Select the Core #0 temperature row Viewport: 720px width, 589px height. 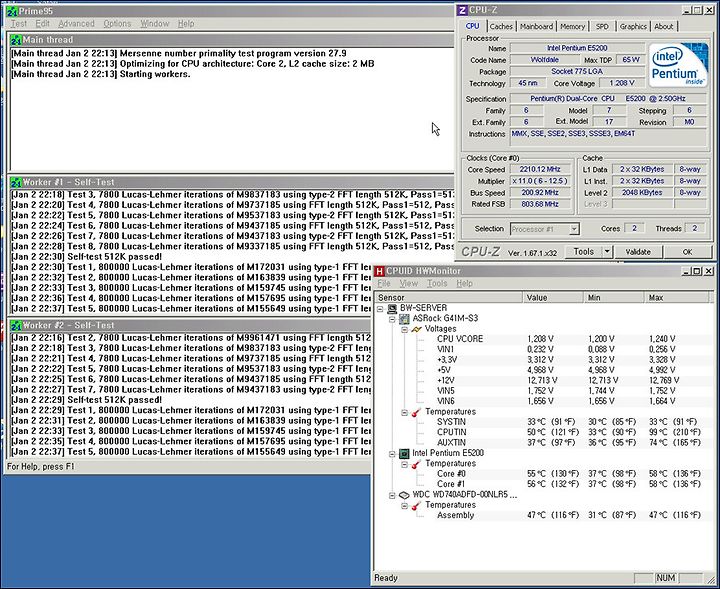coord(544,473)
